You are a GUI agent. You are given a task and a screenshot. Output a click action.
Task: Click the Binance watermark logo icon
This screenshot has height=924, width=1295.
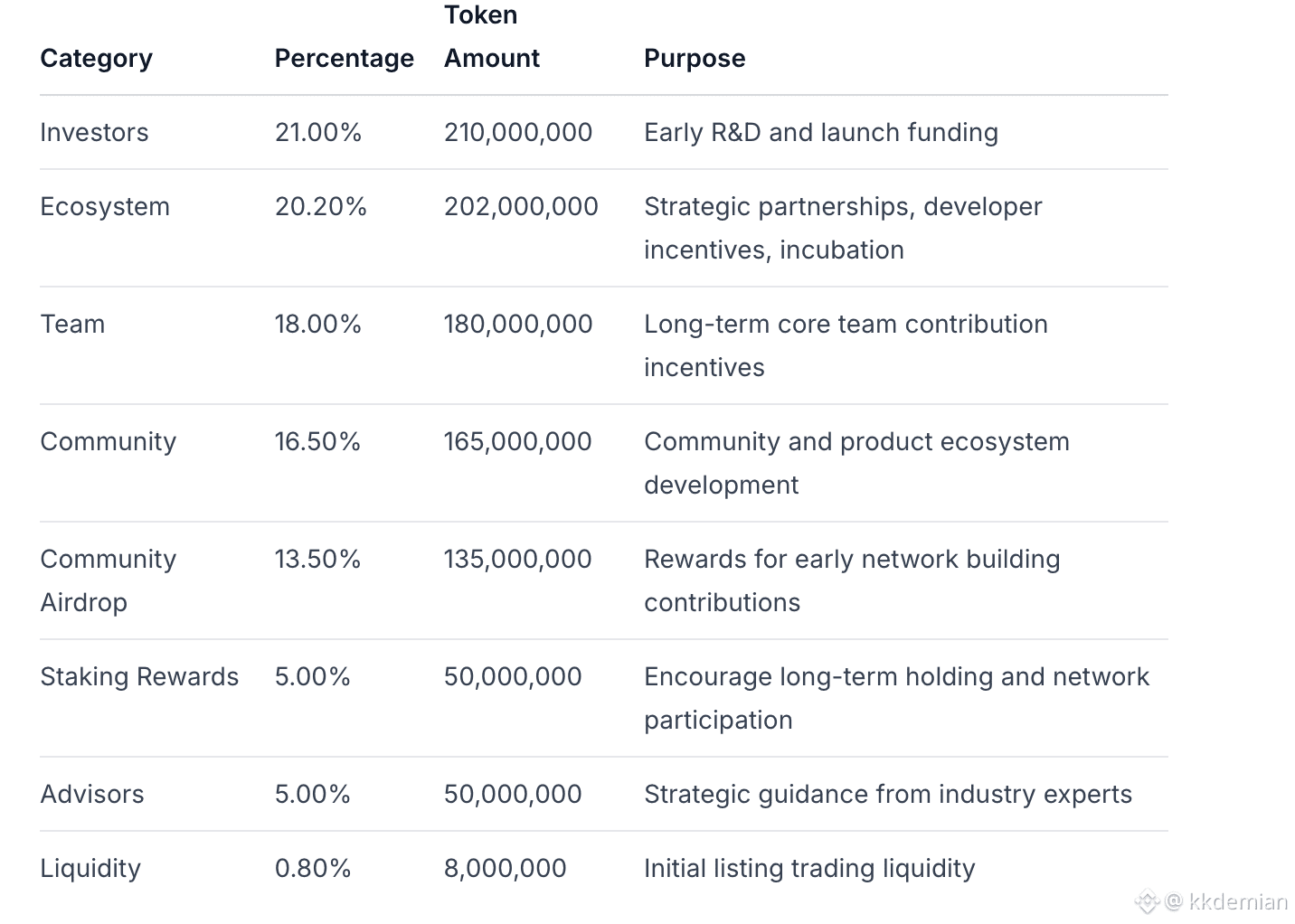1148,901
